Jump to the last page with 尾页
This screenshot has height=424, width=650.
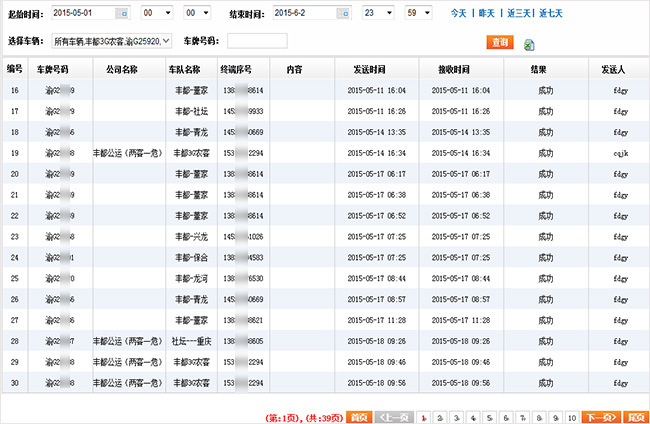click(636, 417)
